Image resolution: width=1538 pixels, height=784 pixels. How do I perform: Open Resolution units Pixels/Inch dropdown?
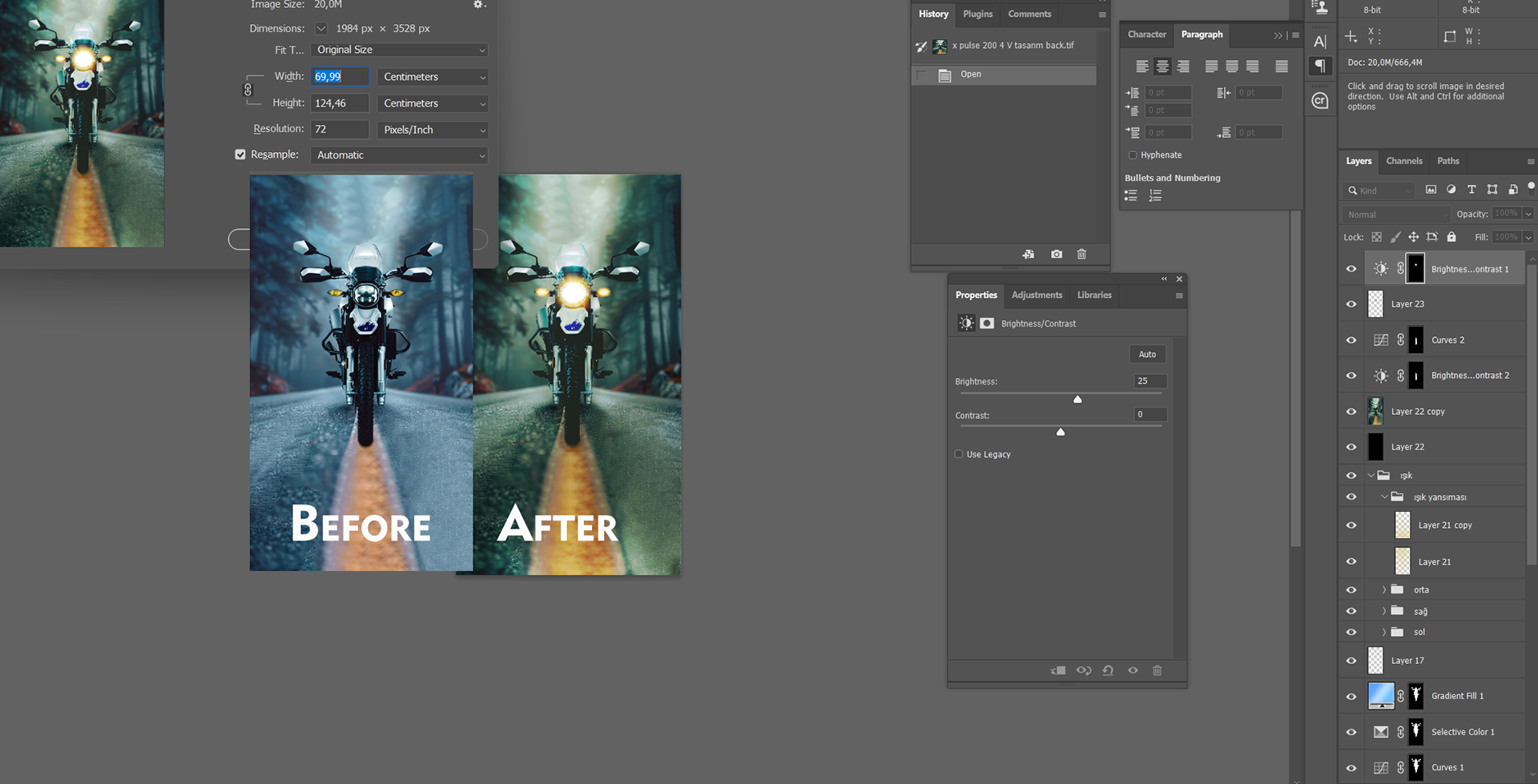pos(433,130)
